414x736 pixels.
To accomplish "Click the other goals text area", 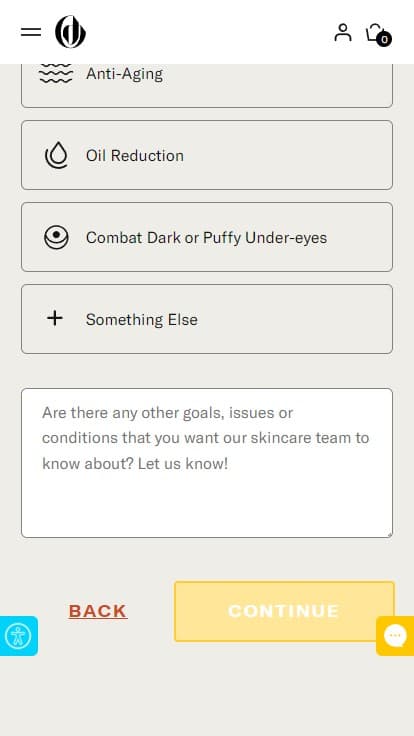I will 207,463.
